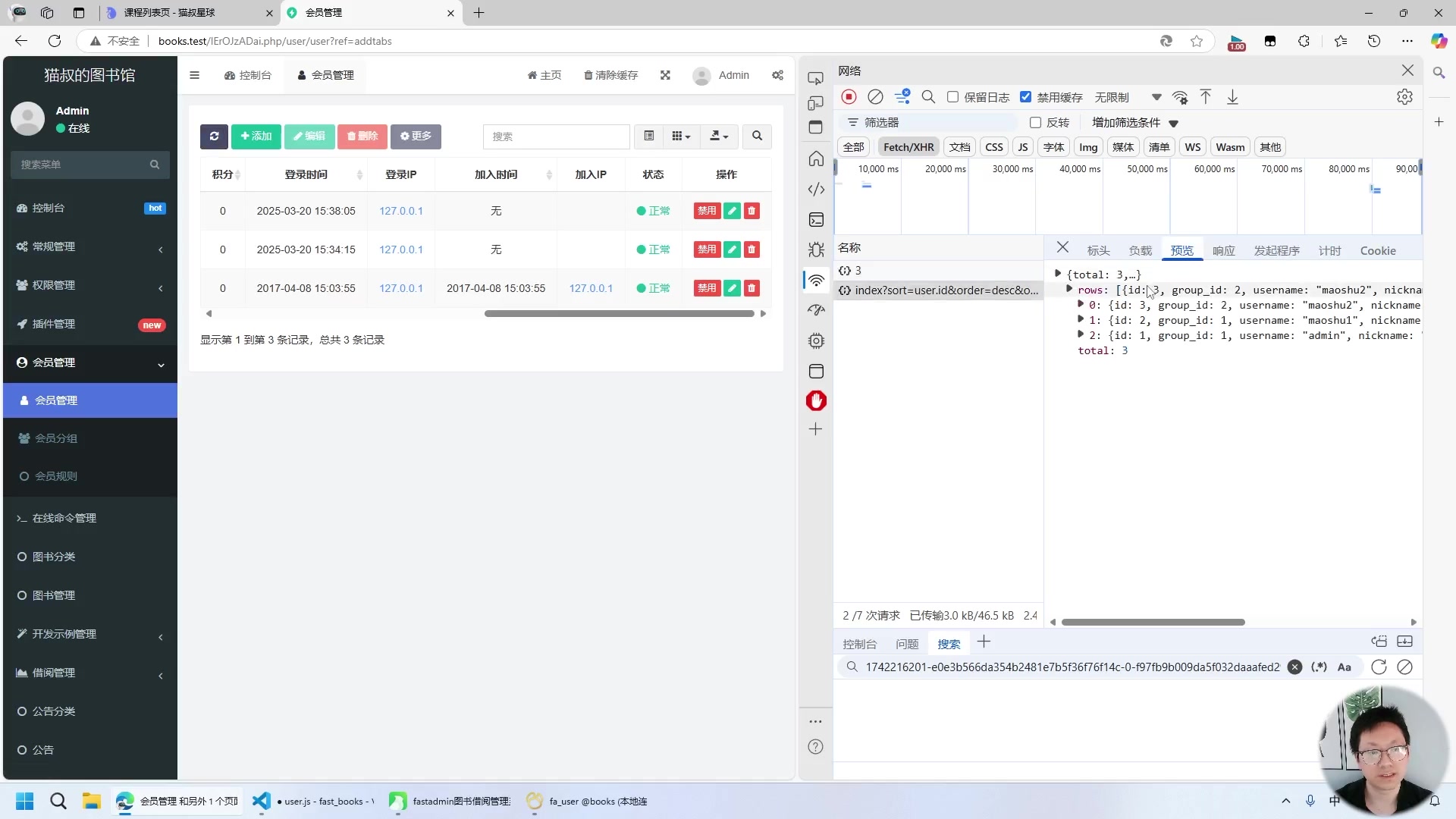Click the table search magnifier button

(757, 136)
